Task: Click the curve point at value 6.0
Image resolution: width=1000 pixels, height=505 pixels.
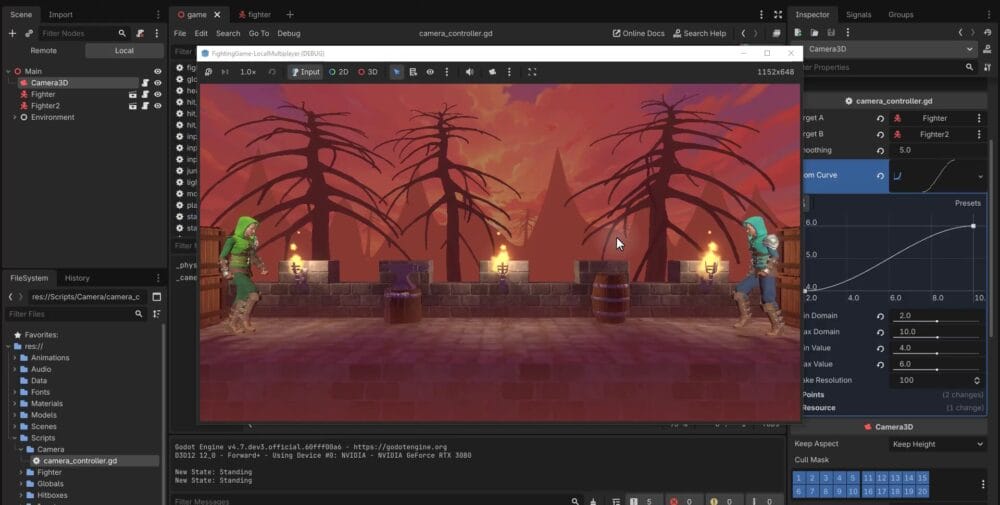Action: click(973, 226)
